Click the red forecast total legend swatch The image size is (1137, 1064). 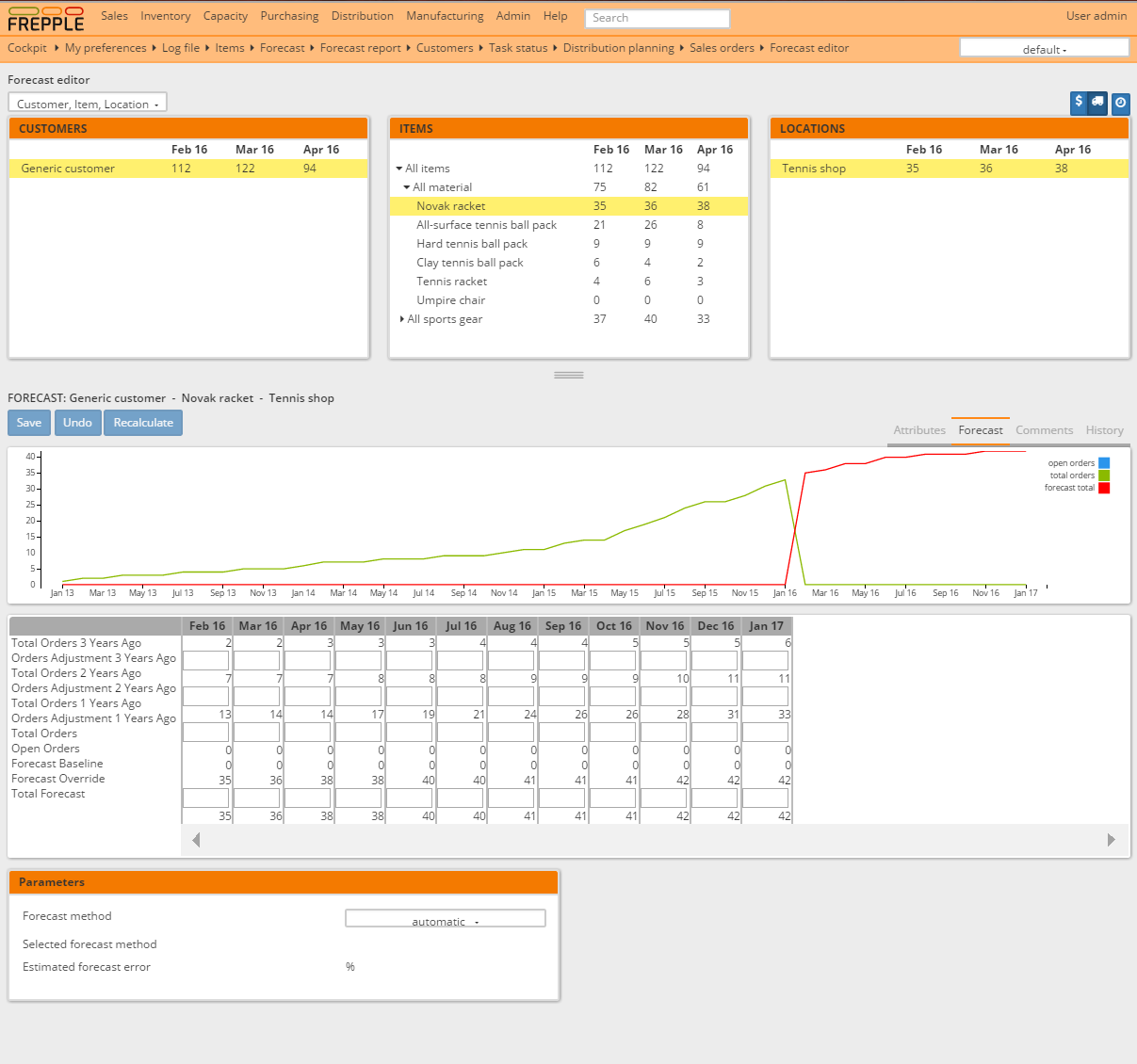(1104, 488)
